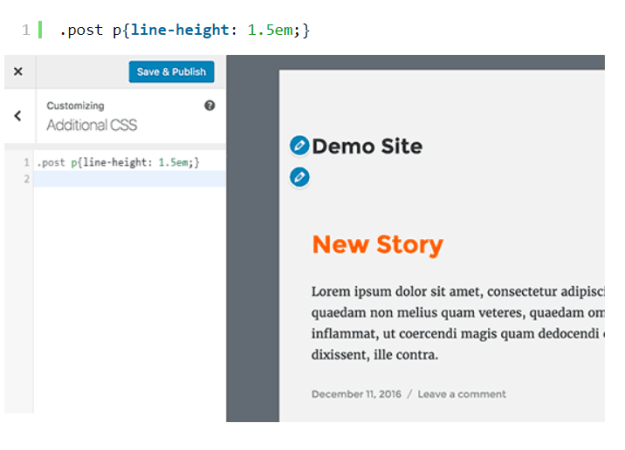Screen dimensions: 625x450
Task: Click line 1 of the CSS editor
Action: click(130, 163)
